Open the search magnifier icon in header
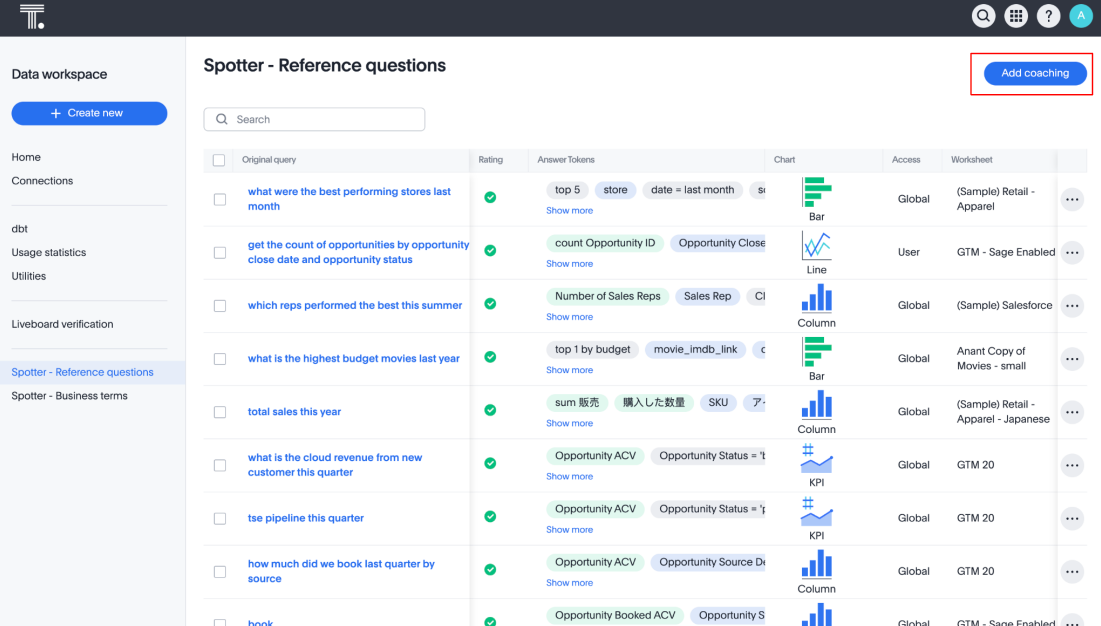The image size is (1101, 626). point(984,16)
